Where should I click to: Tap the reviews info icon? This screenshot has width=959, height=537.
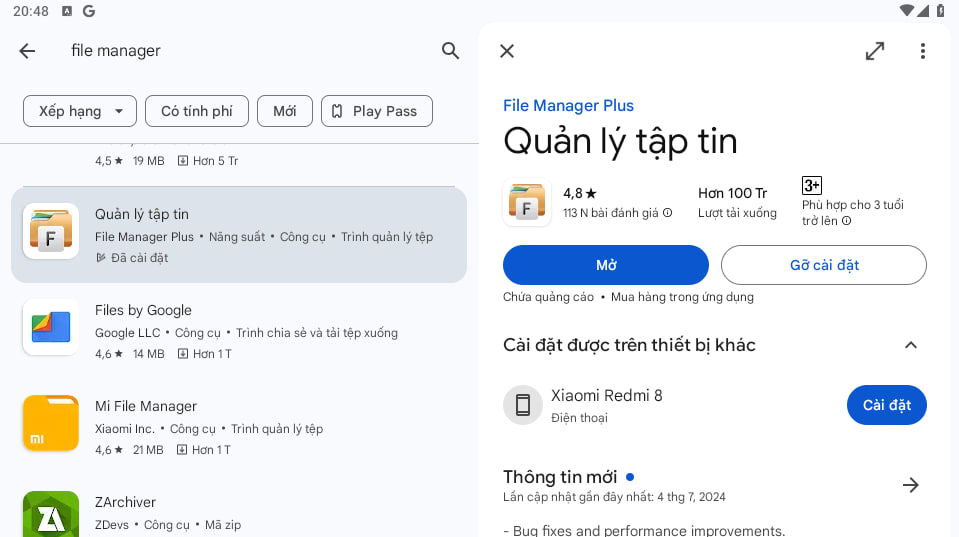click(668, 213)
